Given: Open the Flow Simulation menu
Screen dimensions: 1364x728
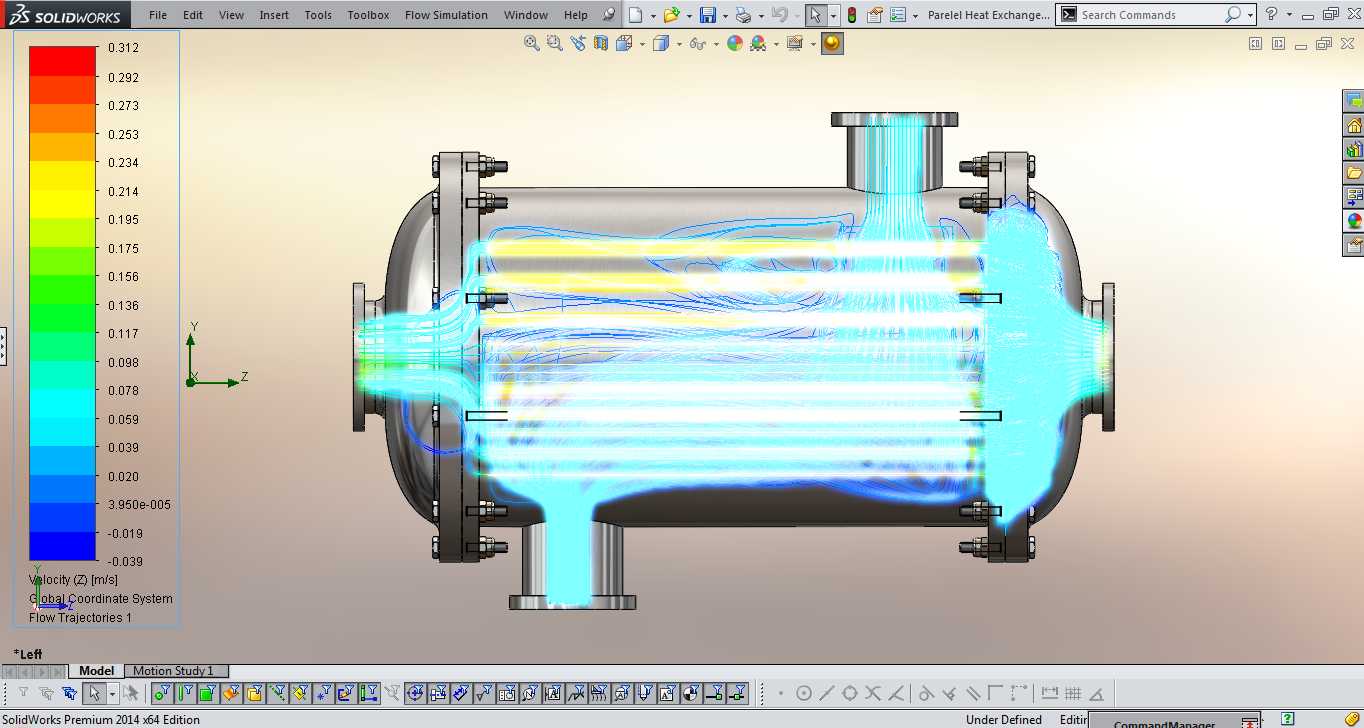Looking at the screenshot, I should [446, 15].
